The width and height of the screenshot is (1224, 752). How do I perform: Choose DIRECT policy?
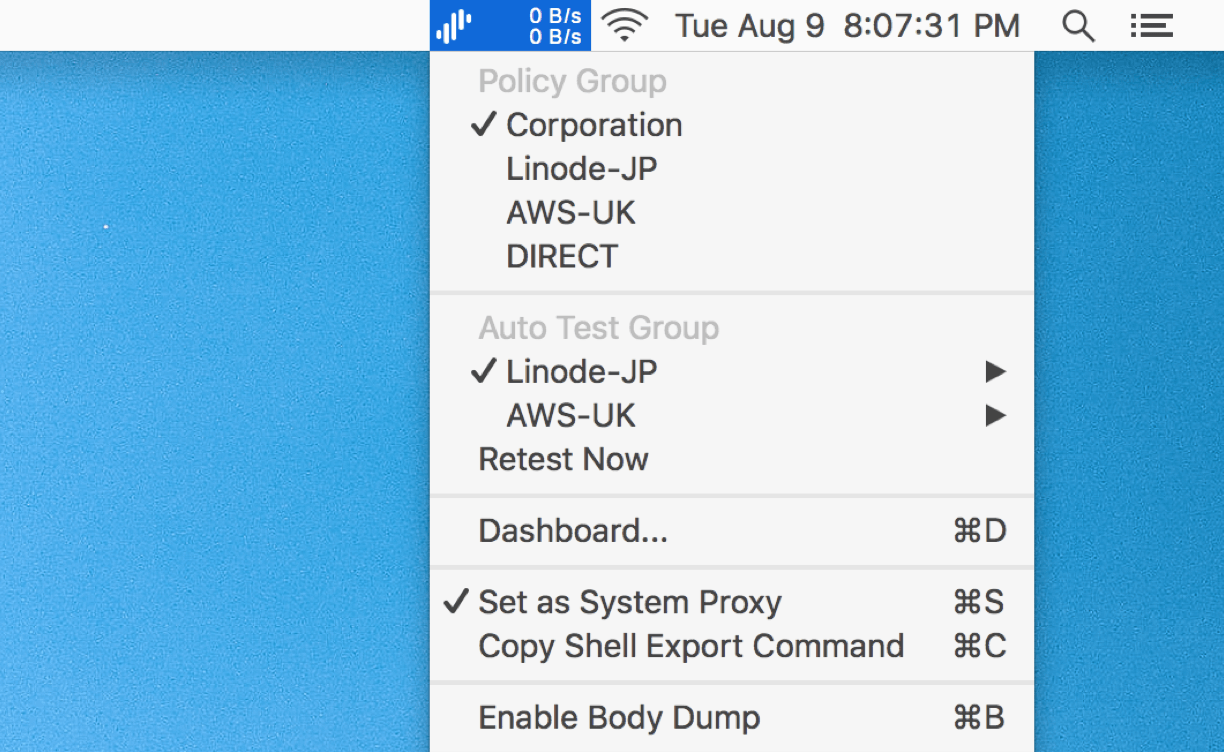[732, 257]
